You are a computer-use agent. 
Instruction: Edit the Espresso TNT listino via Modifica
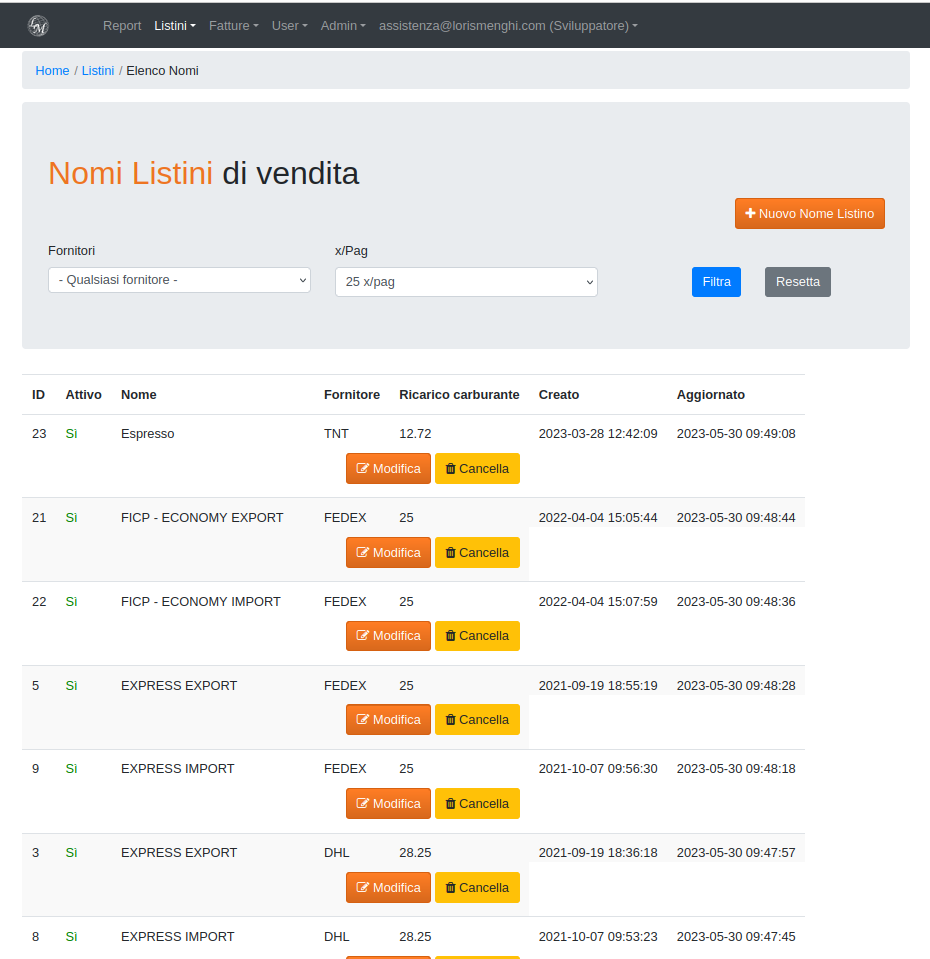[388, 469]
